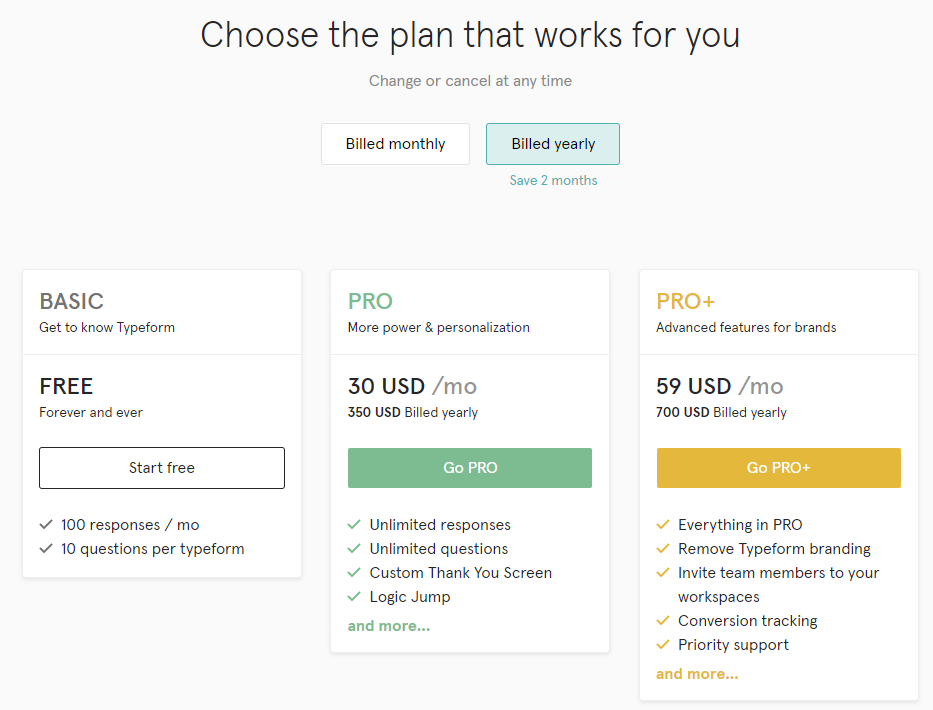
Task: Click the PRO+ plan heading
Action: tap(685, 301)
